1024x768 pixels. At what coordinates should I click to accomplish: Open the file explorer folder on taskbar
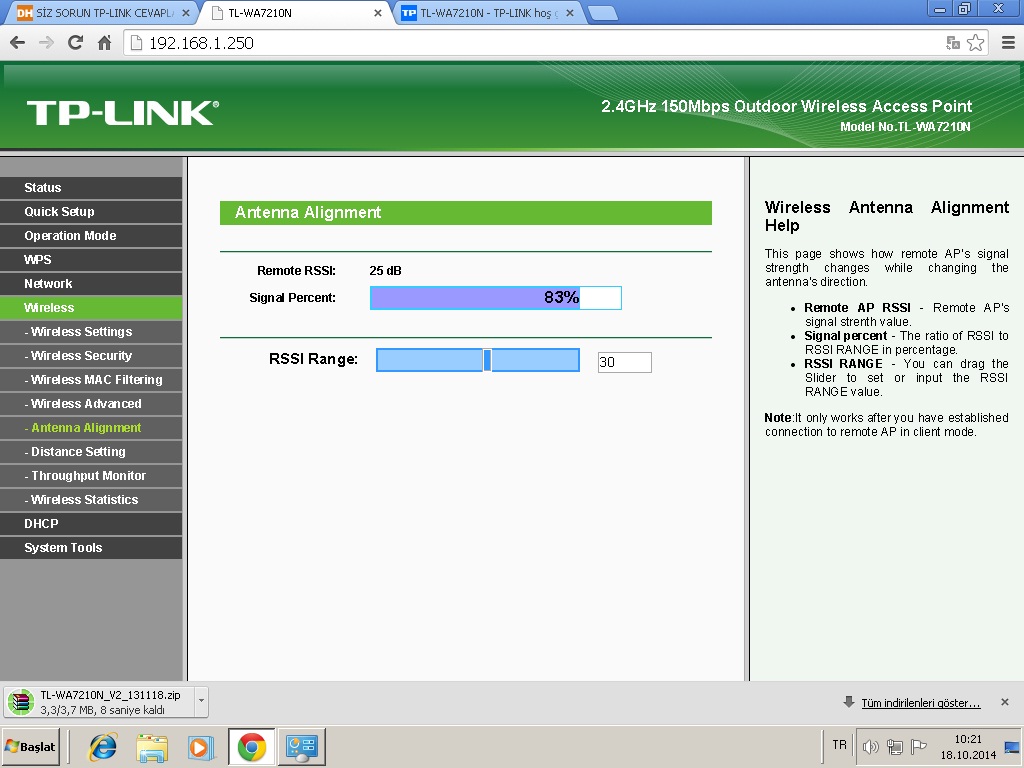click(x=152, y=747)
